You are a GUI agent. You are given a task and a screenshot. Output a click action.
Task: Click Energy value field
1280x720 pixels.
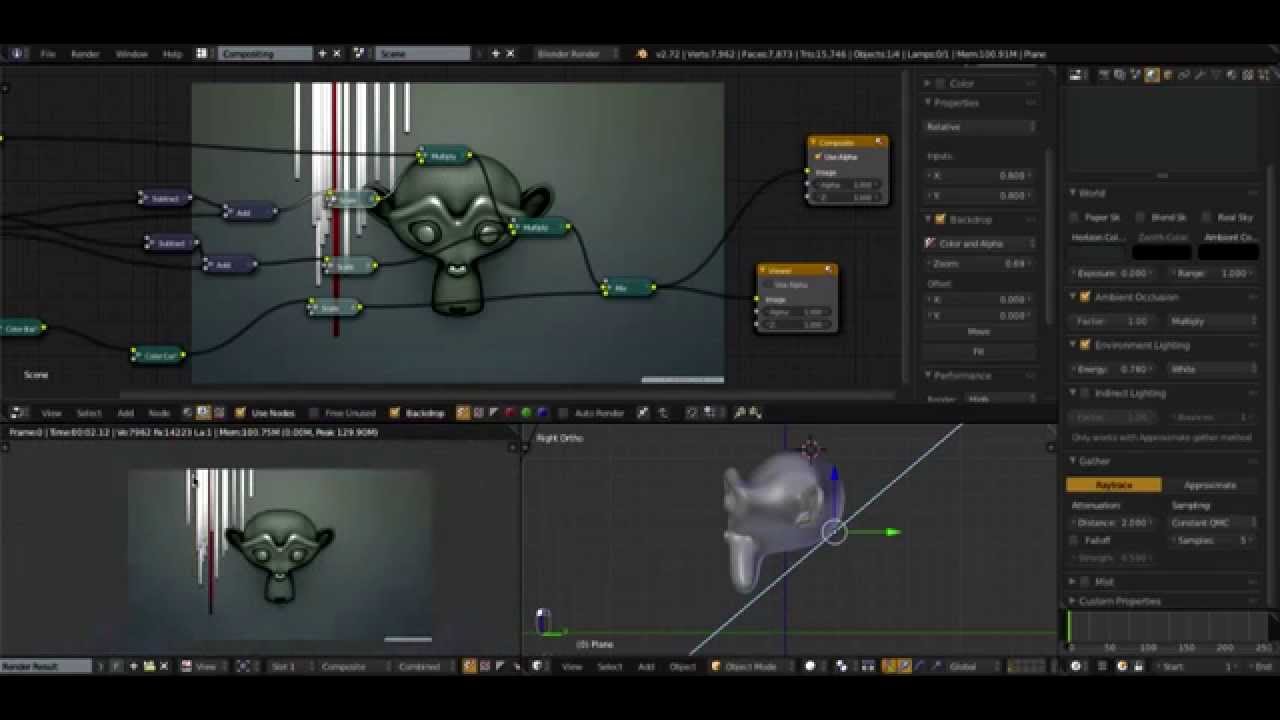coord(1114,369)
